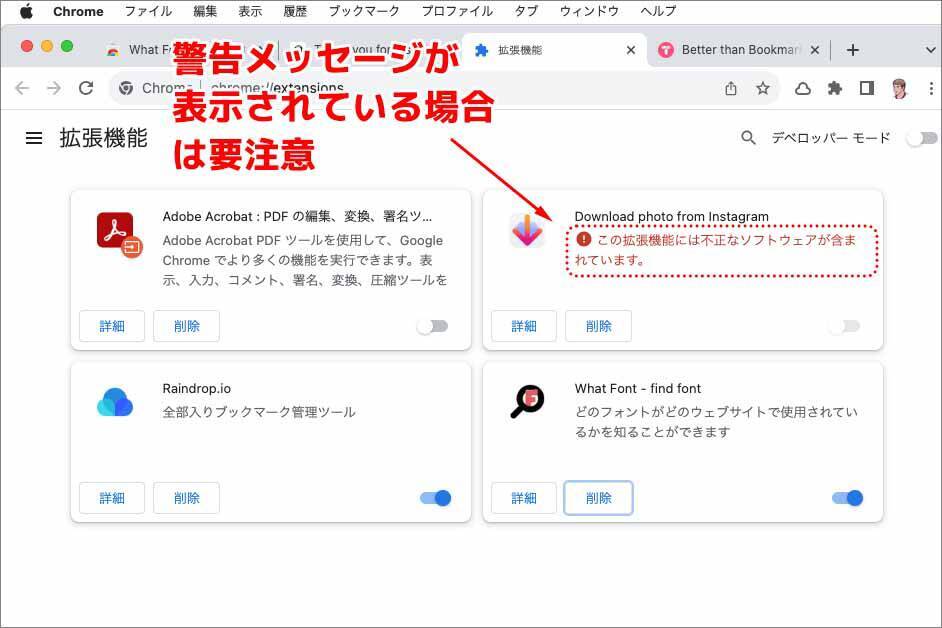Open the タブ menu
The width and height of the screenshot is (942, 628).
526,11
